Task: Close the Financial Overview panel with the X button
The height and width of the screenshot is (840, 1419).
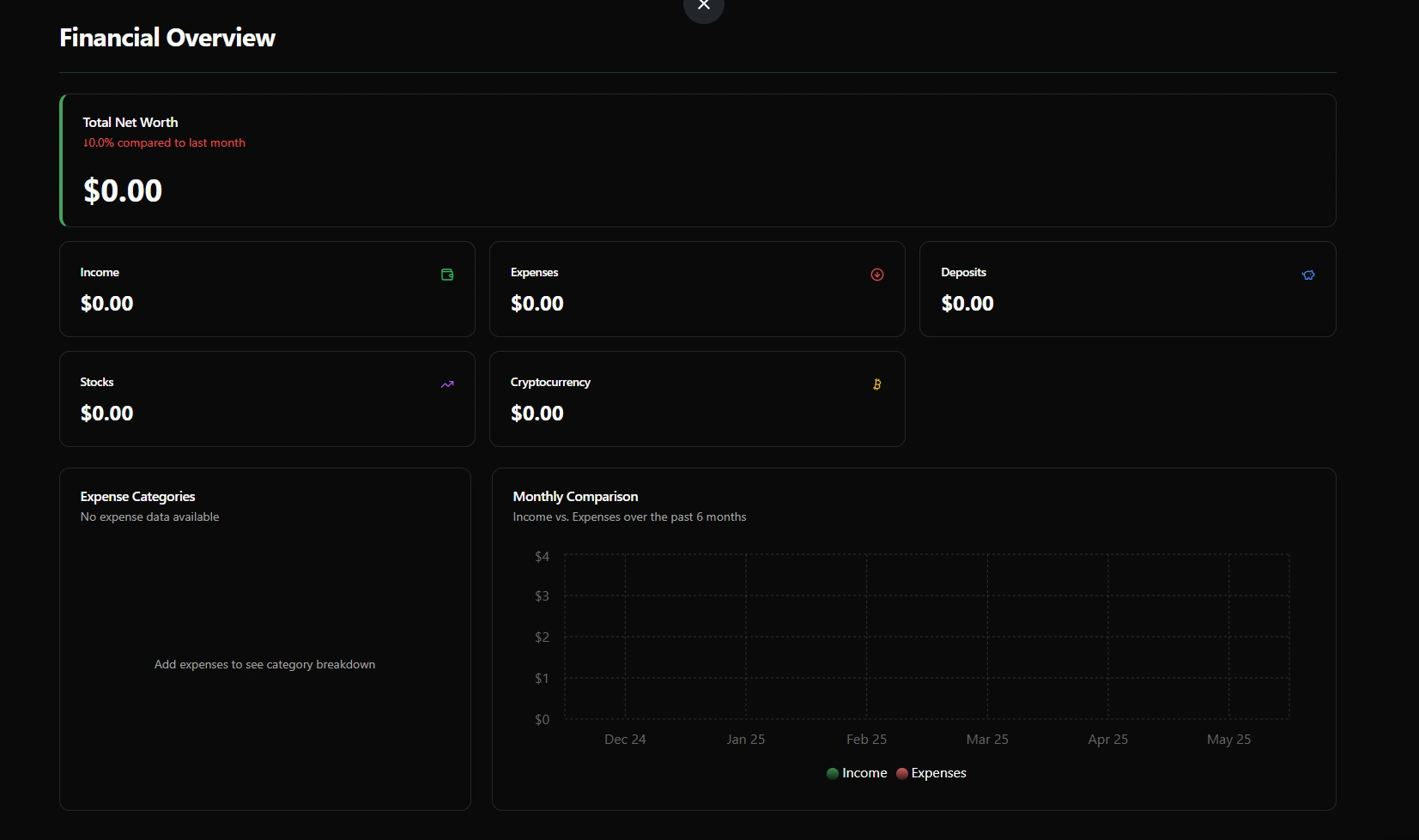Action: (x=704, y=5)
